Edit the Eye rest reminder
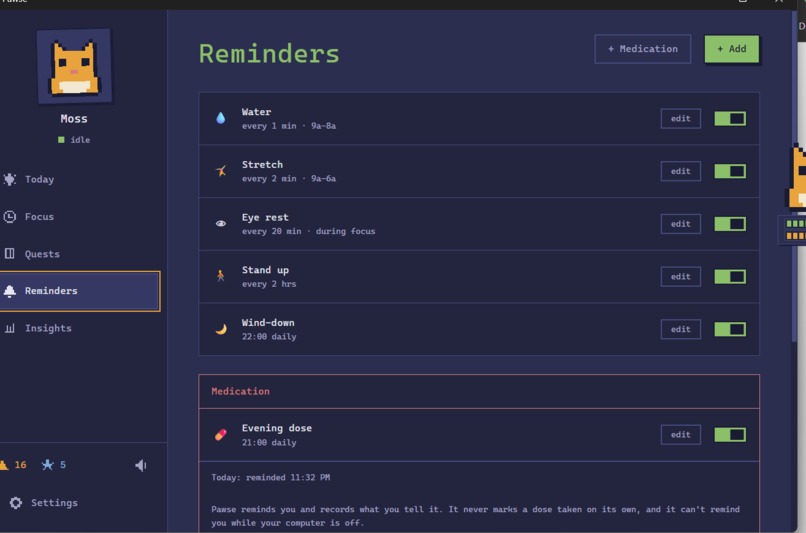This screenshot has width=806, height=533. coord(681,224)
